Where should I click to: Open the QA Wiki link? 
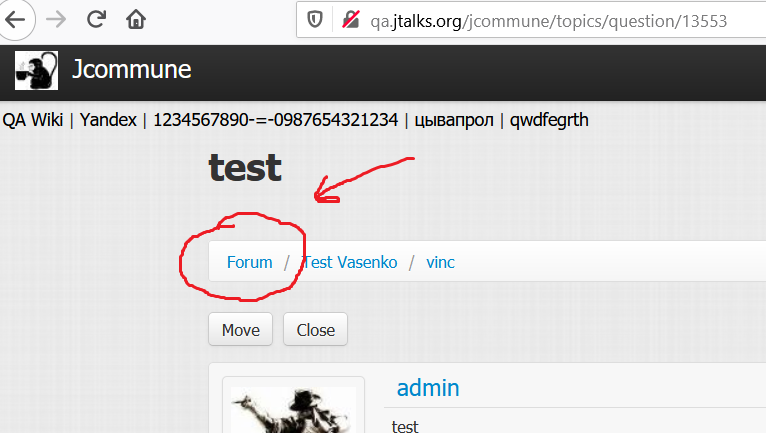point(33,120)
